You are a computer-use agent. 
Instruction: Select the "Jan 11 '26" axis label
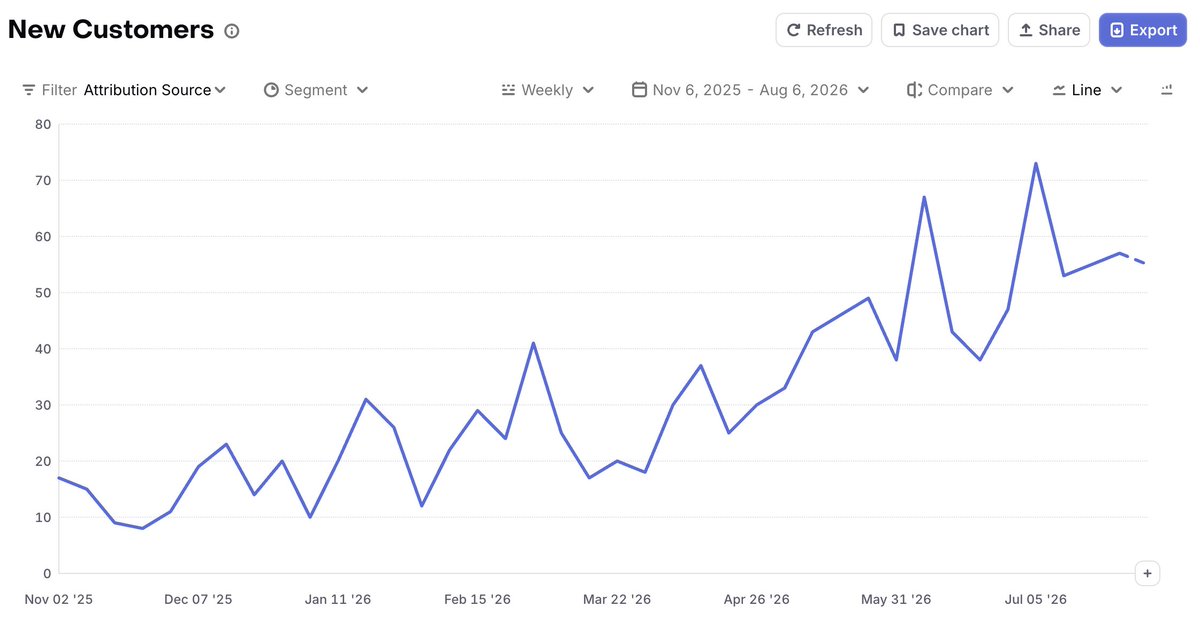click(x=338, y=600)
